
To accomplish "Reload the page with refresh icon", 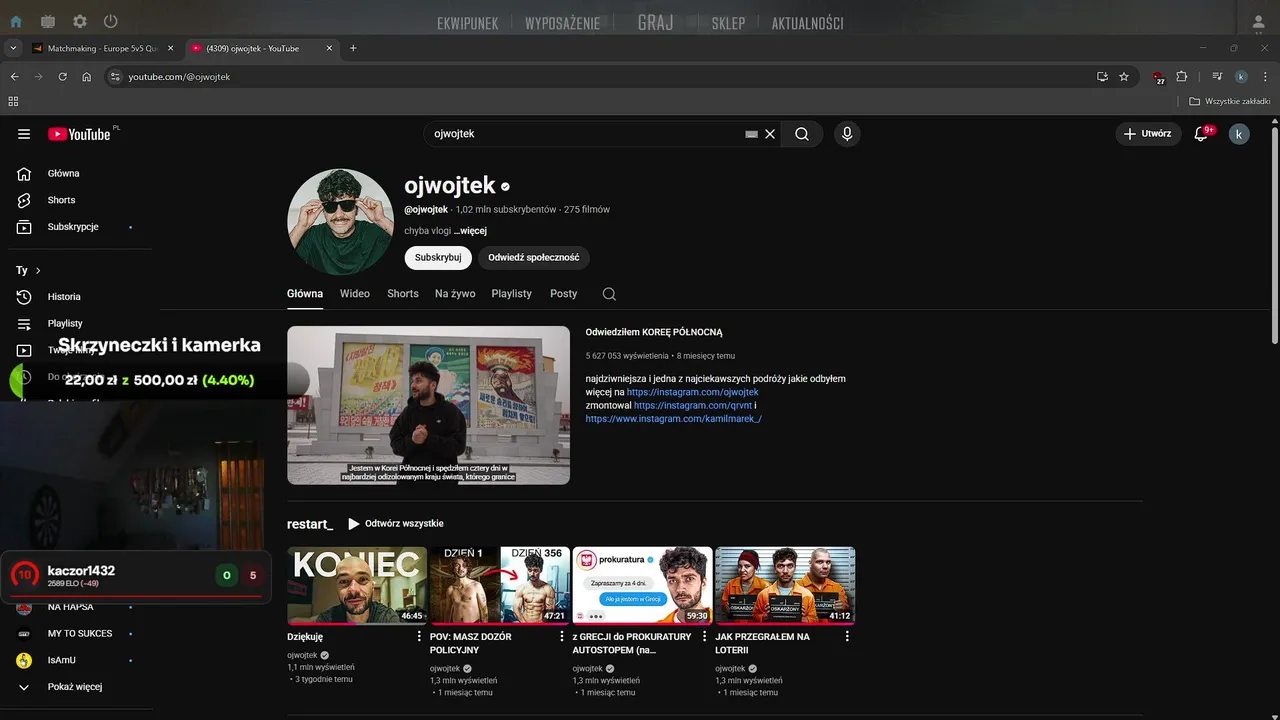I will pos(63,77).
